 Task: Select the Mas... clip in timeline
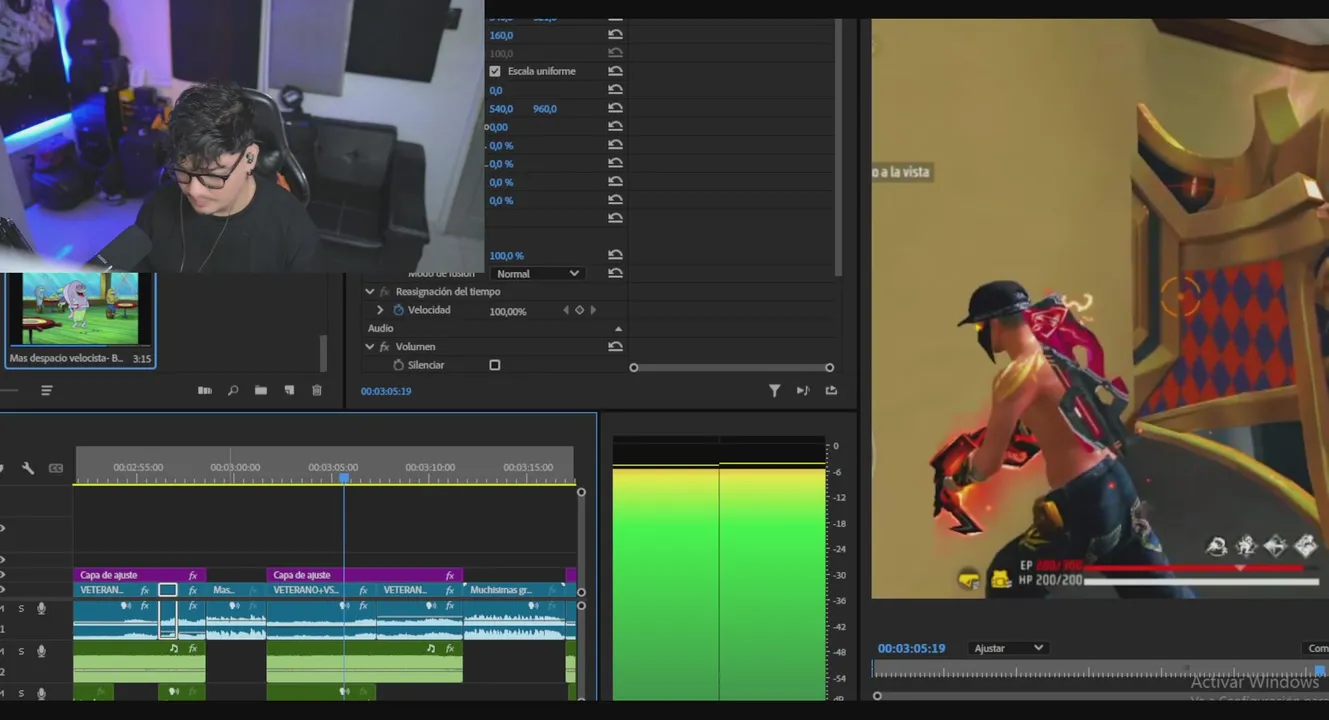click(235, 590)
